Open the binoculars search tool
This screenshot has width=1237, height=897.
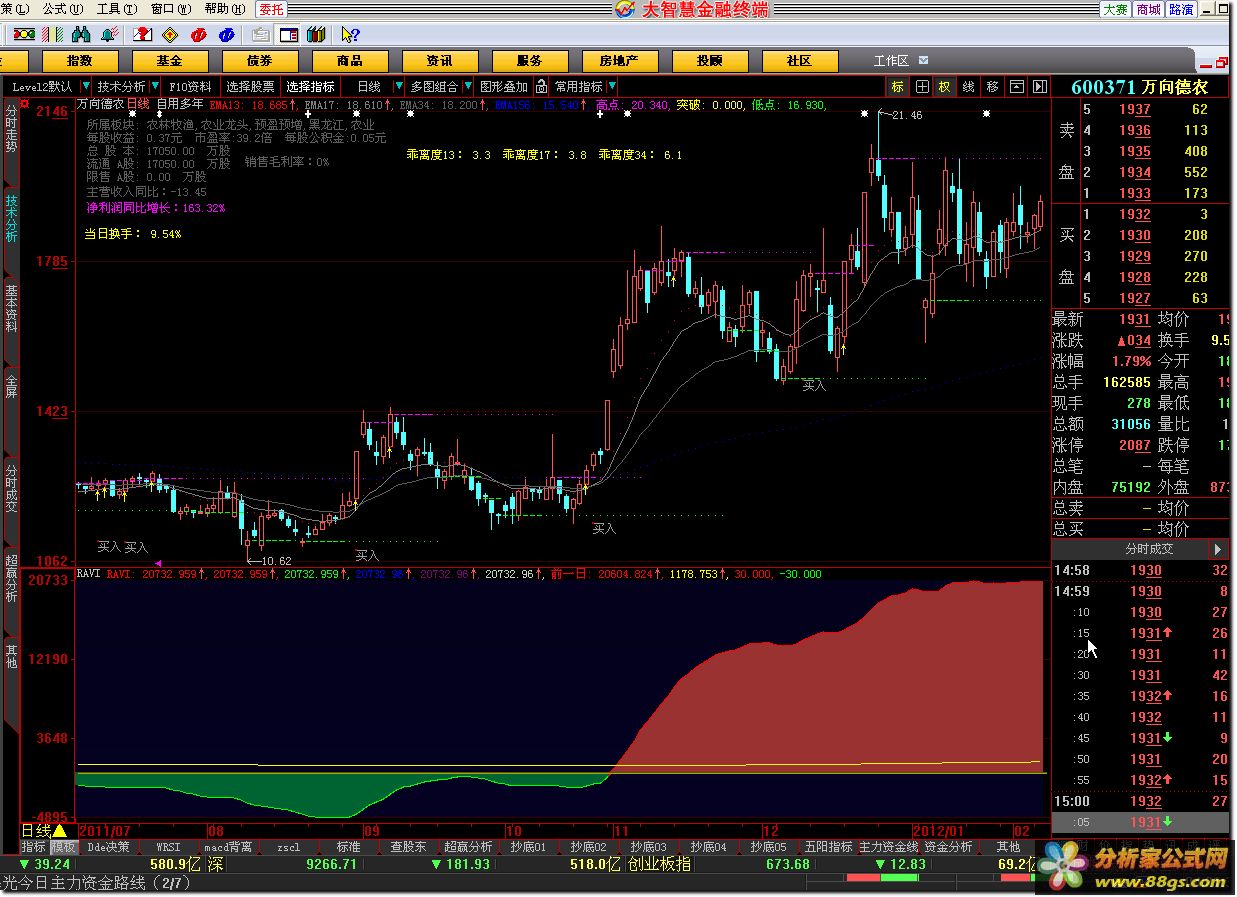pos(81,34)
